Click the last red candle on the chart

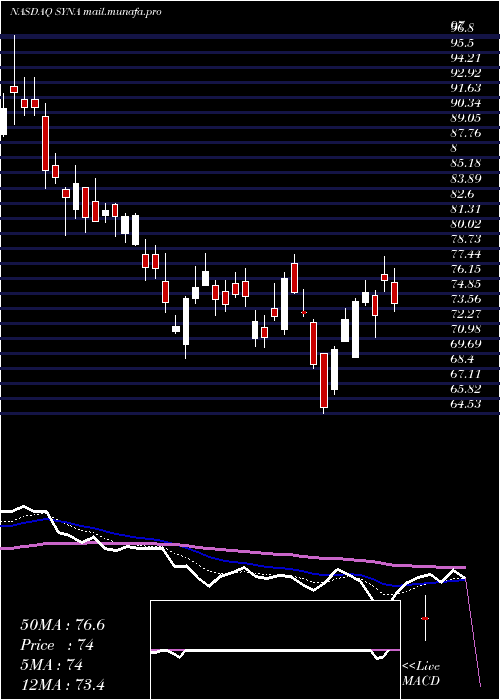tap(394, 293)
